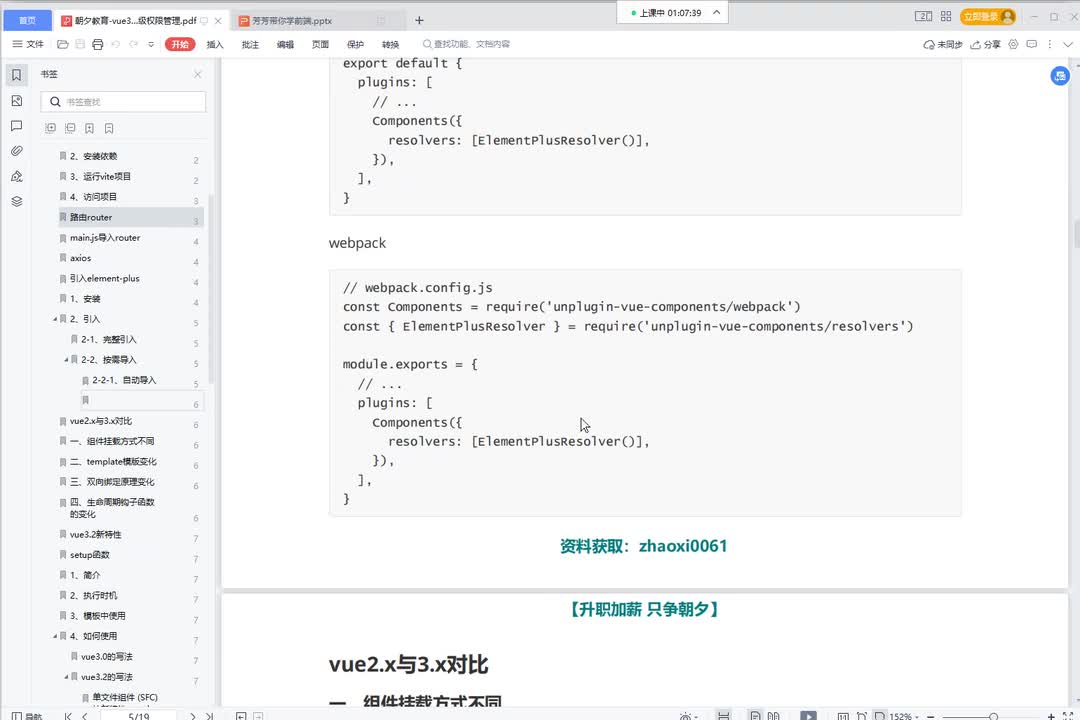Collapse the '4、如何使用' bookmark tree node
This screenshot has width=1080, height=720.
point(55,636)
